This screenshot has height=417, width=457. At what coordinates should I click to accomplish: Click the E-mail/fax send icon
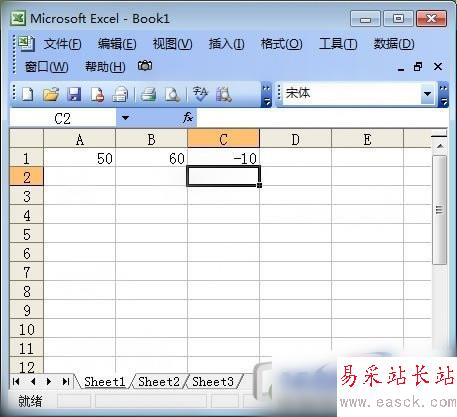point(120,94)
